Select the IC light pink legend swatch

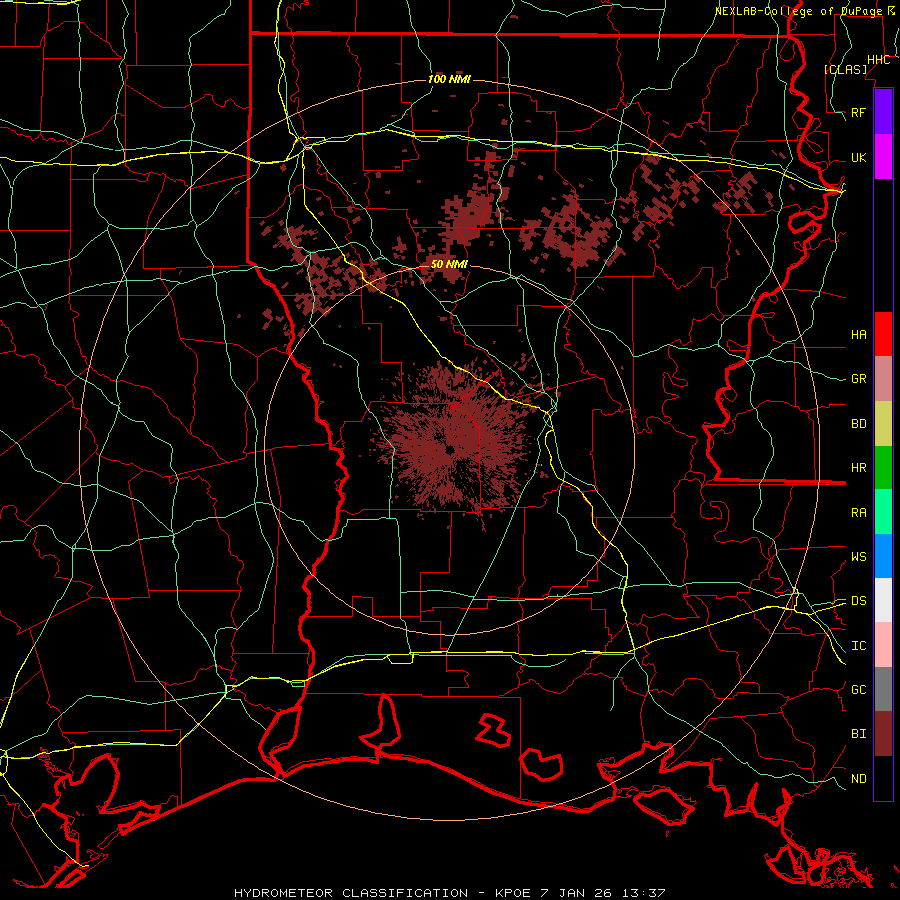click(883, 645)
